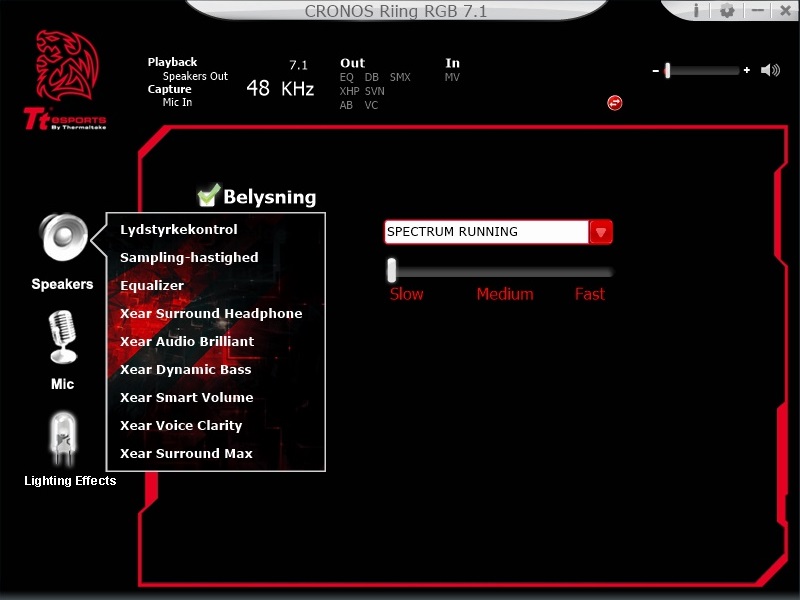Select Equalizer menu entry
The image size is (800, 600).
coord(152,286)
